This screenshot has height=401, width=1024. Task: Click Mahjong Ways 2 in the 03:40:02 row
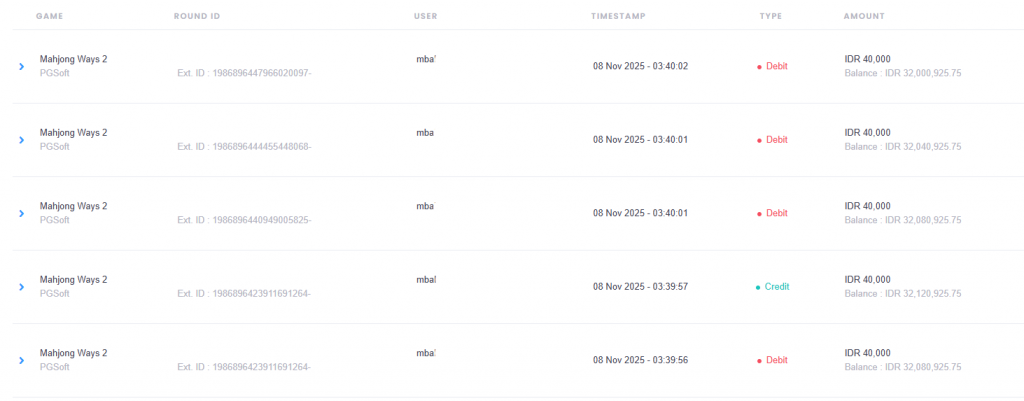pyautogui.click(x=73, y=59)
